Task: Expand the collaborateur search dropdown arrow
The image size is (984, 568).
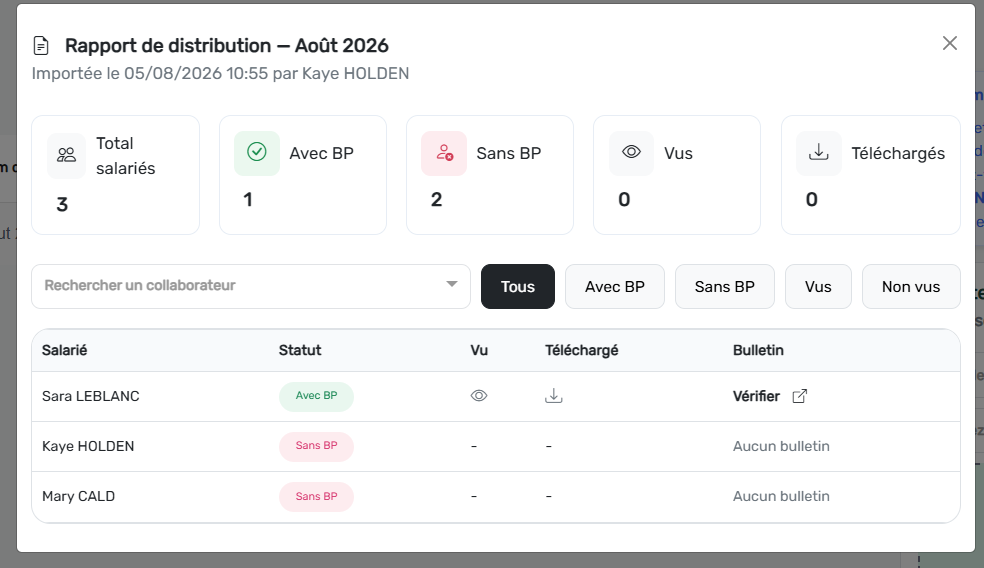Action: (451, 284)
